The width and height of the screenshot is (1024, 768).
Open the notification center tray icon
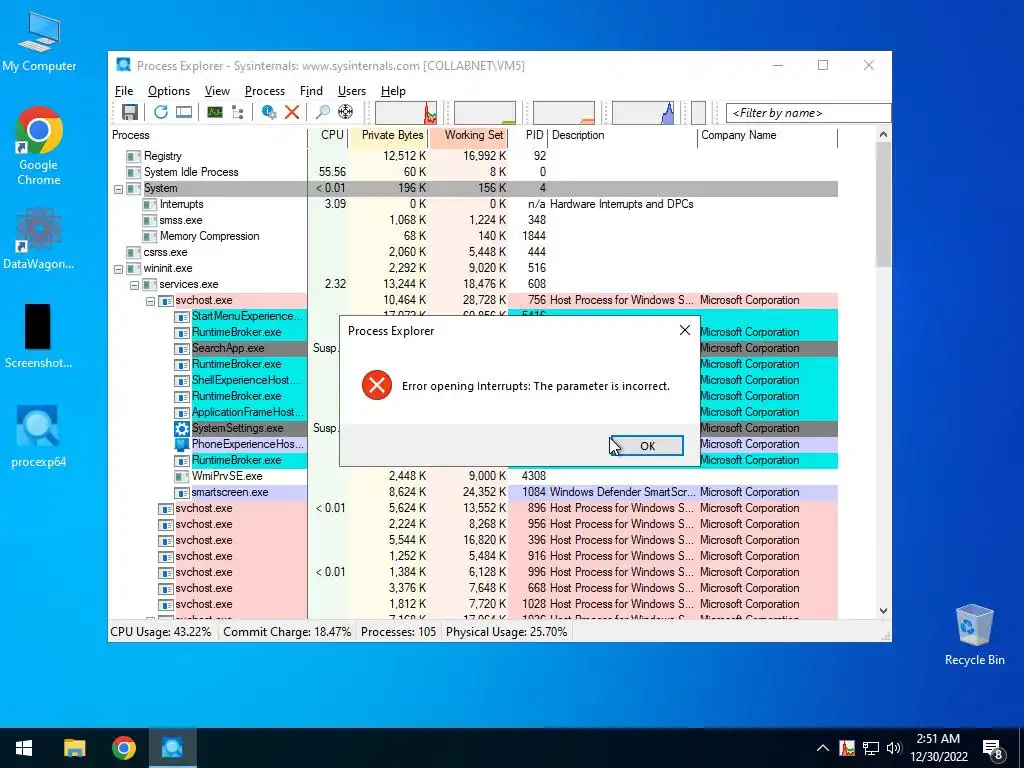tap(993, 748)
